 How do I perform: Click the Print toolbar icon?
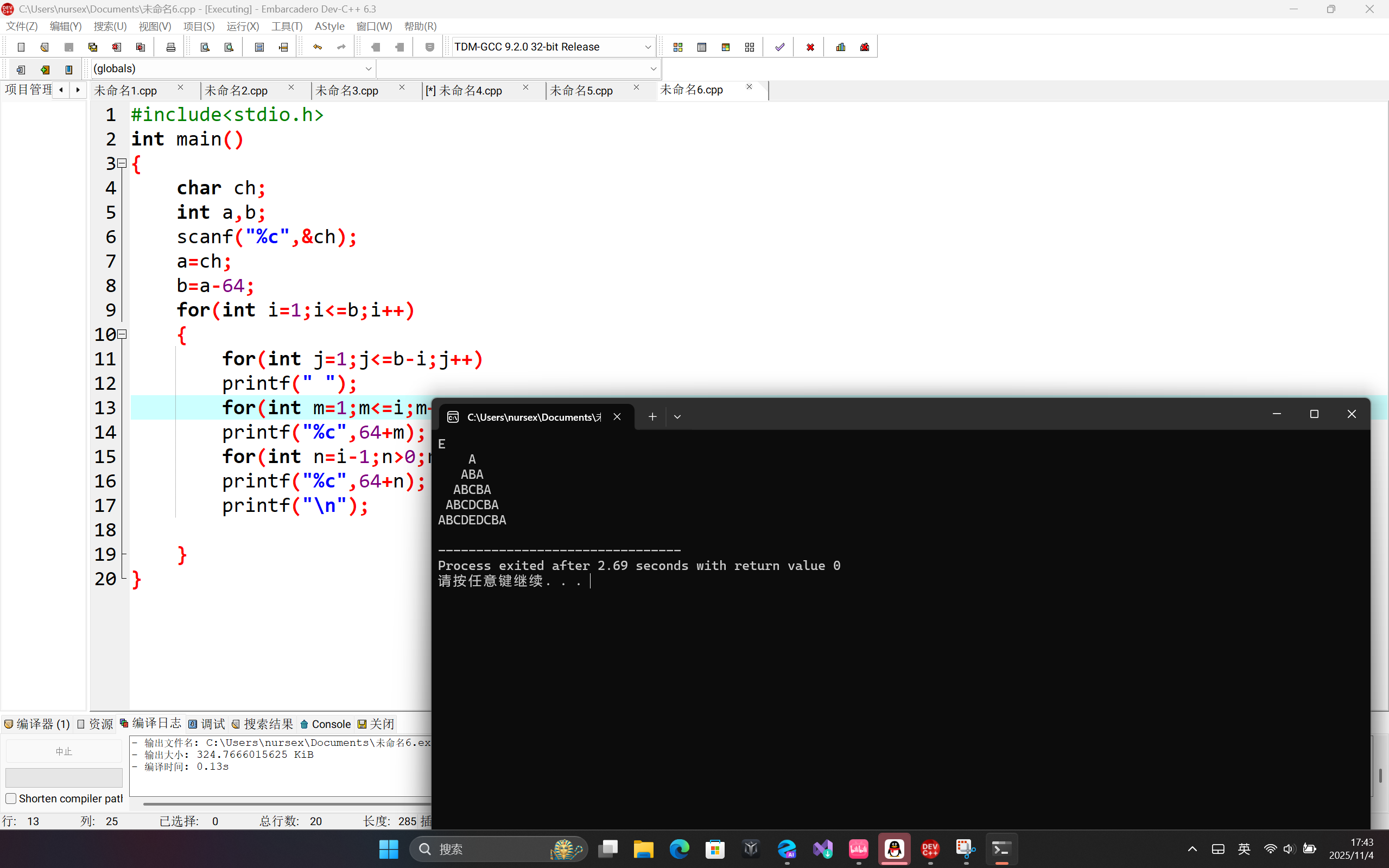pyautogui.click(x=170, y=47)
